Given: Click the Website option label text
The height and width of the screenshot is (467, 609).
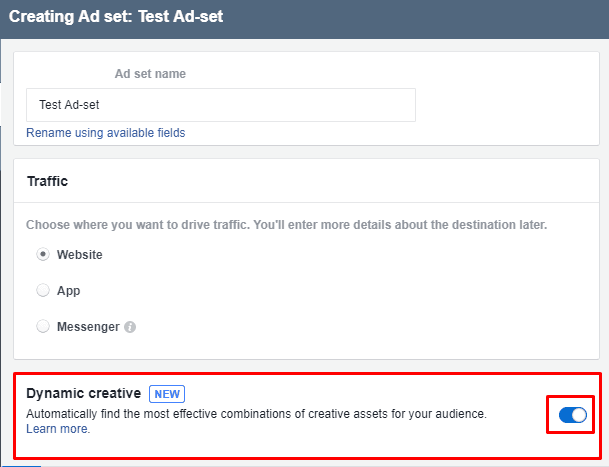Looking at the screenshot, I should pyautogui.click(x=80, y=255).
